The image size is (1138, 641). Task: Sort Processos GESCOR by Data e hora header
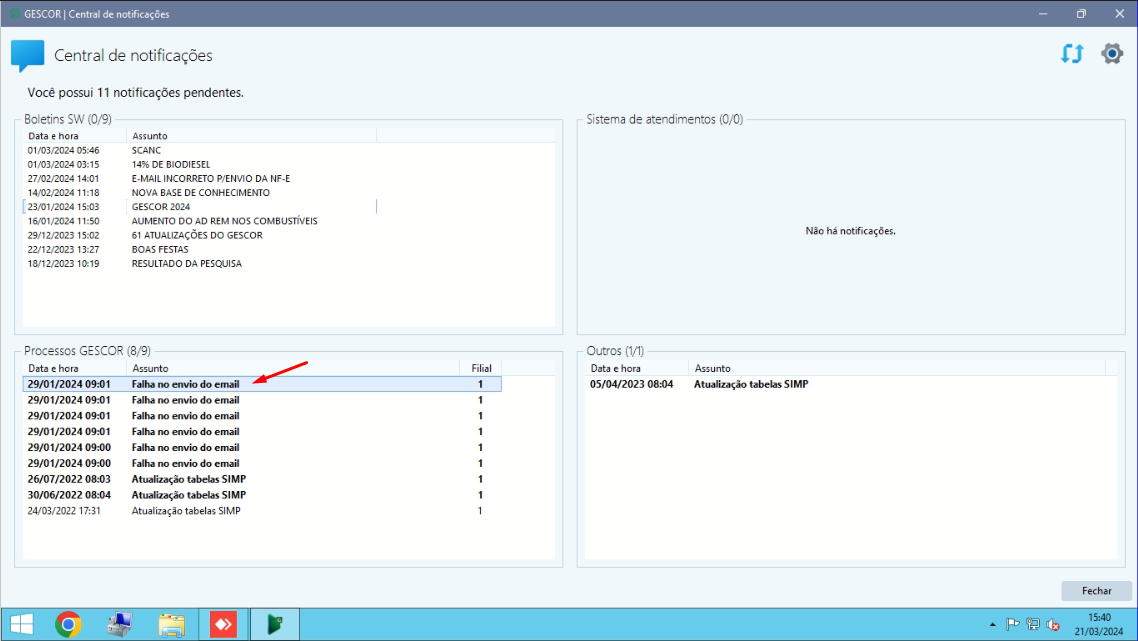[75, 368]
